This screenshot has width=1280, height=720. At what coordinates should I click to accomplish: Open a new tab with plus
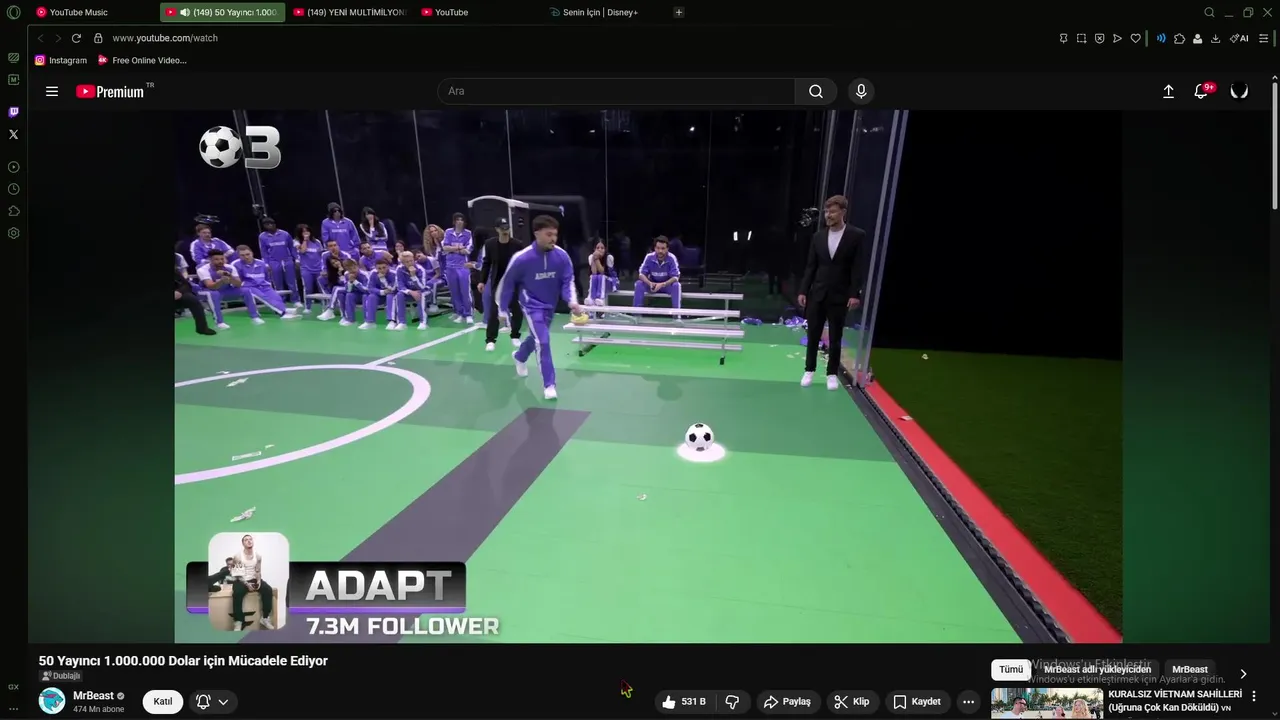(679, 12)
